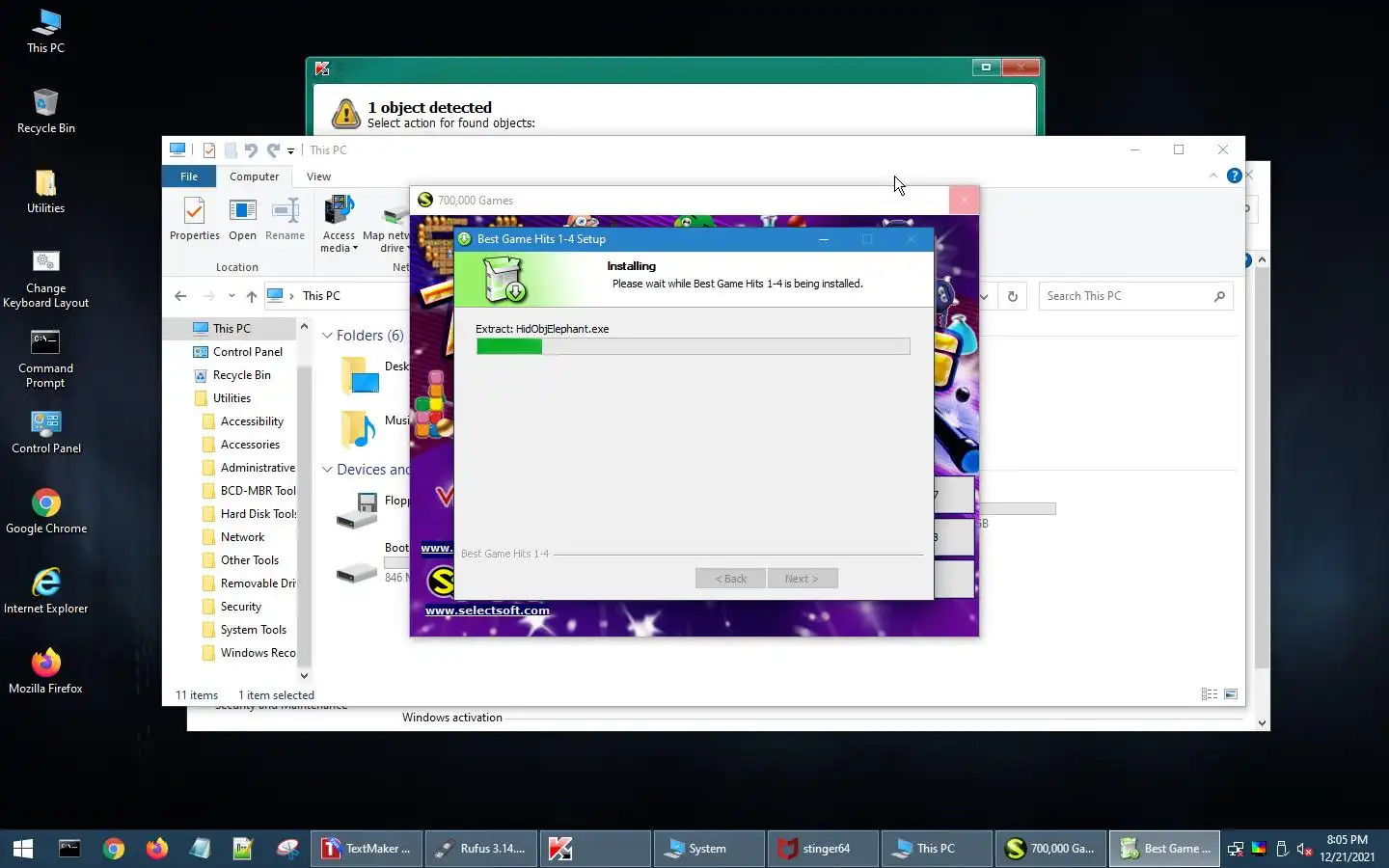The width and height of the screenshot is (1389, 868).
Task: Select Control Panel in navigation tree
Action: pyautogui.click(x=247, y=352)
